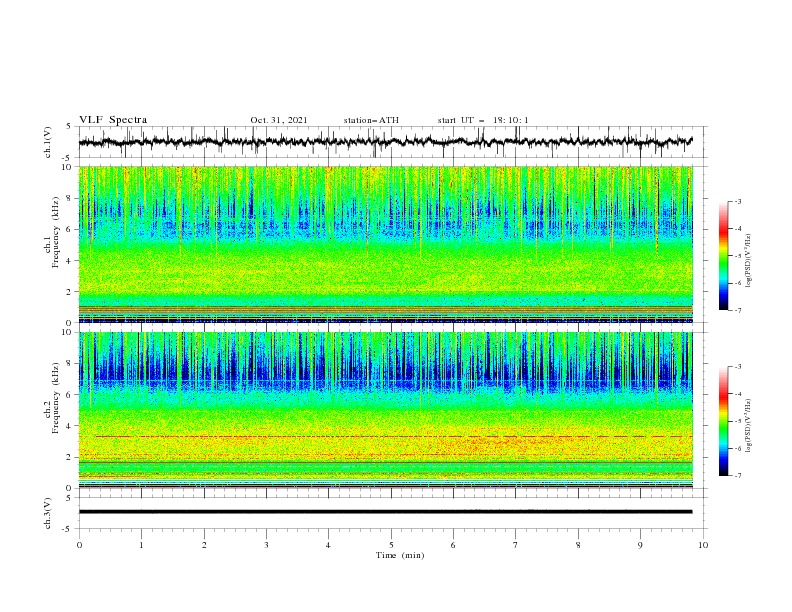This screenshot has height=612, width=792.
Task: Click the "6" tick on the time axis
Action: (x=453, y=545)
